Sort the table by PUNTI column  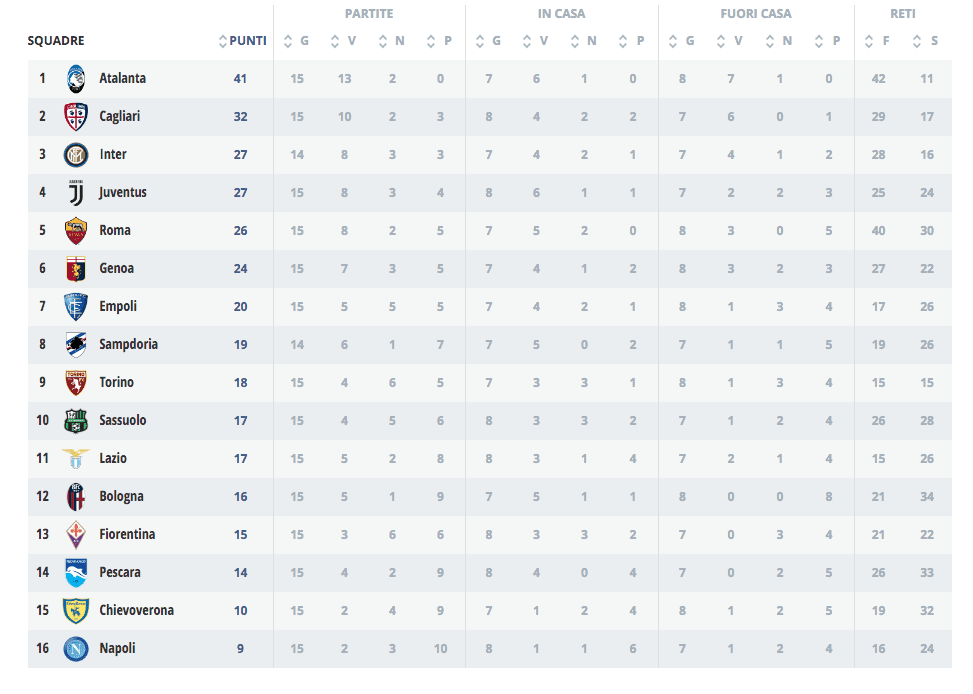(x=242, y=41)
